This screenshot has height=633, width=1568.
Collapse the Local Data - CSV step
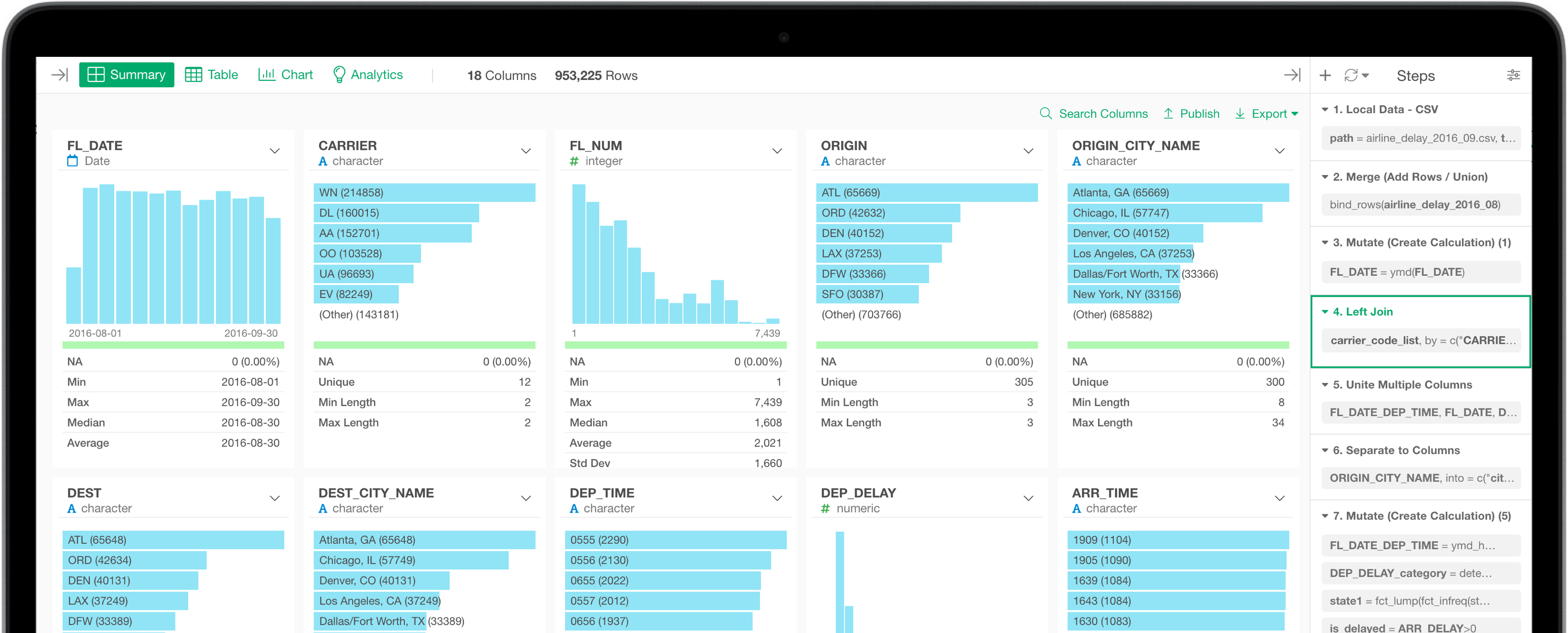[1324, 110]
